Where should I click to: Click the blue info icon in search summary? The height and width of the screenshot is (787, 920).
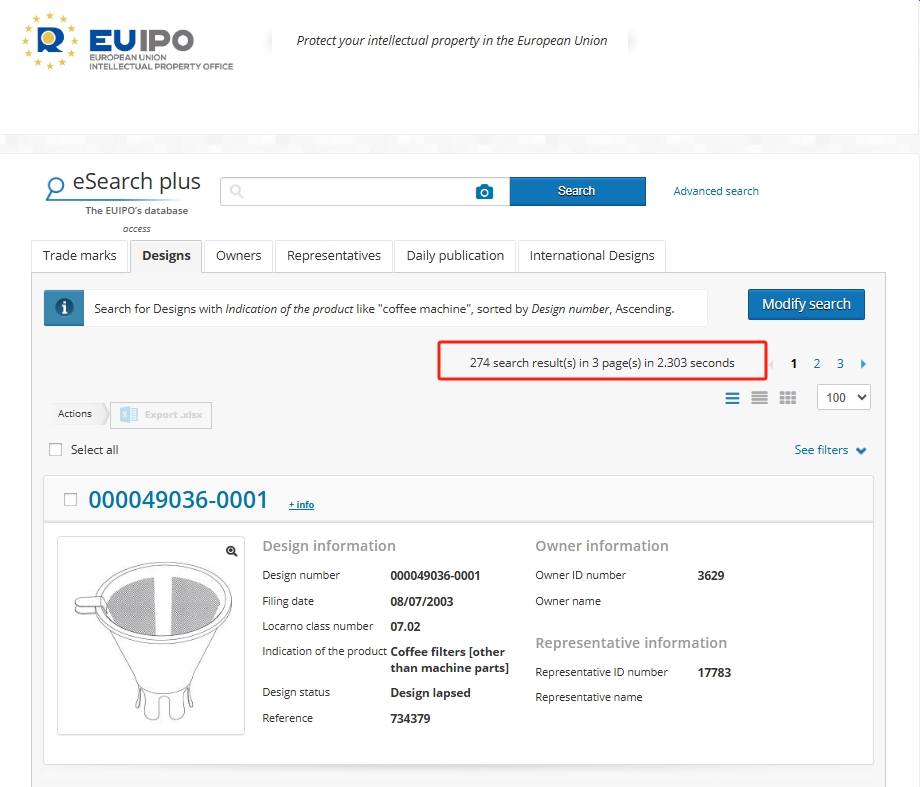click(64, 308)
